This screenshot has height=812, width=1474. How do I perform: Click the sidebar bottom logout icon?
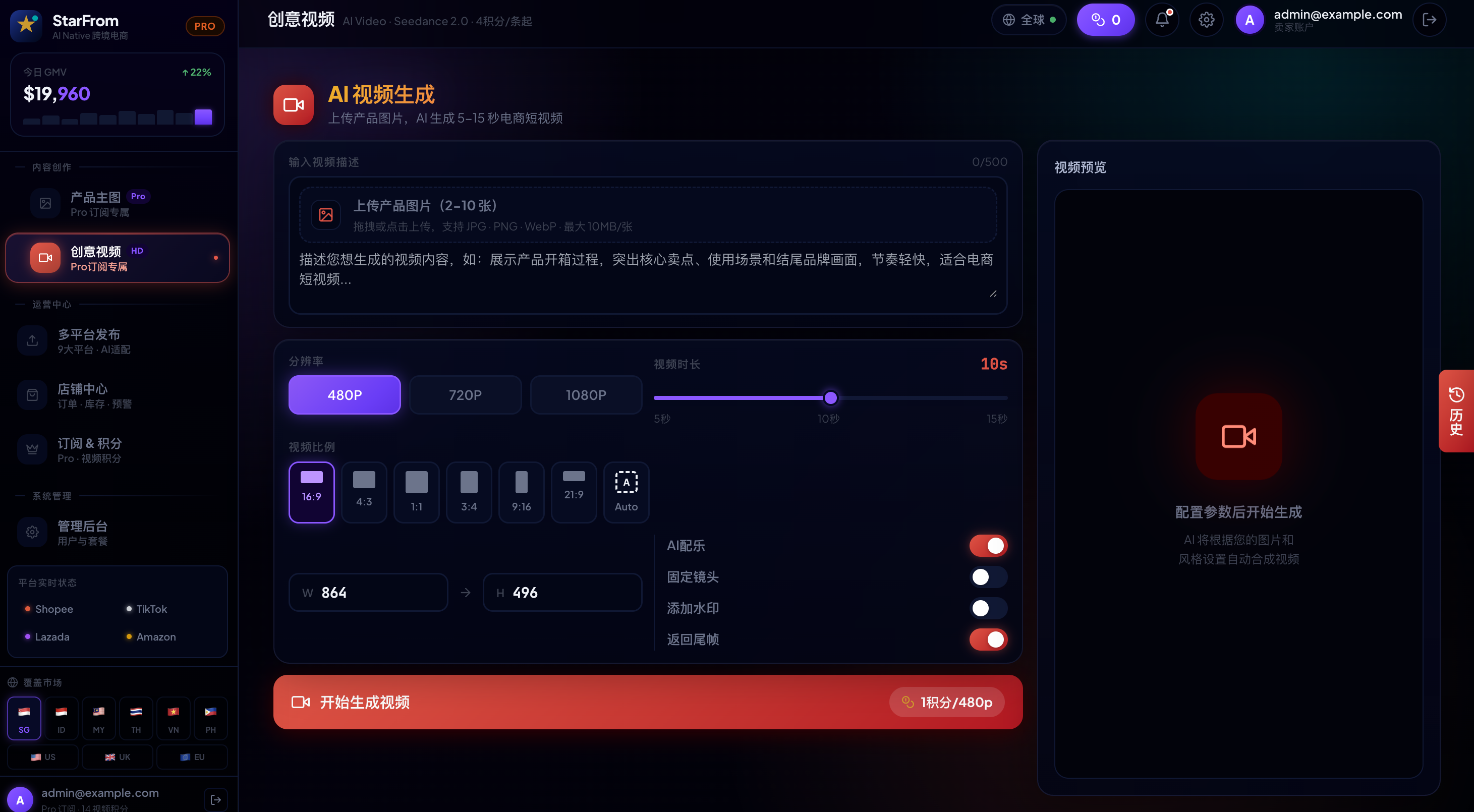[216, 799]
